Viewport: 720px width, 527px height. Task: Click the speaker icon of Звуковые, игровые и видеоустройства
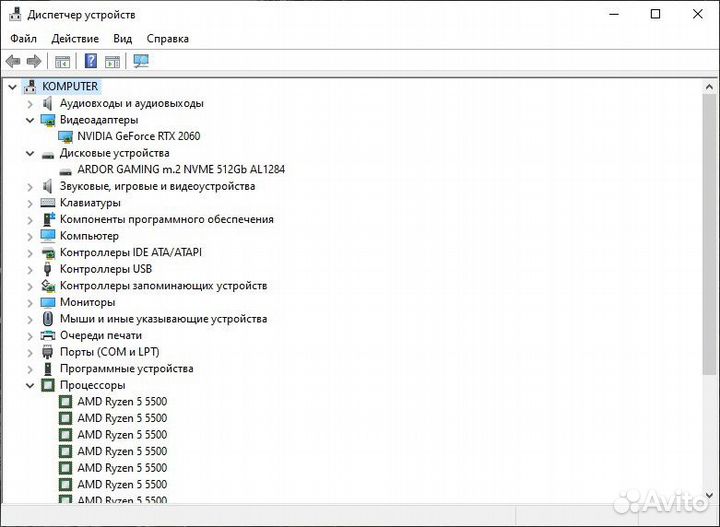[x=47, y=186]
